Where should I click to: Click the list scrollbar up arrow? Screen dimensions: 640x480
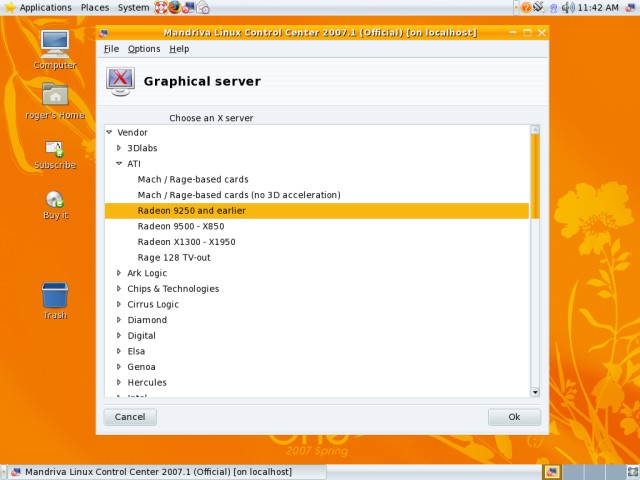coord(535,130)
